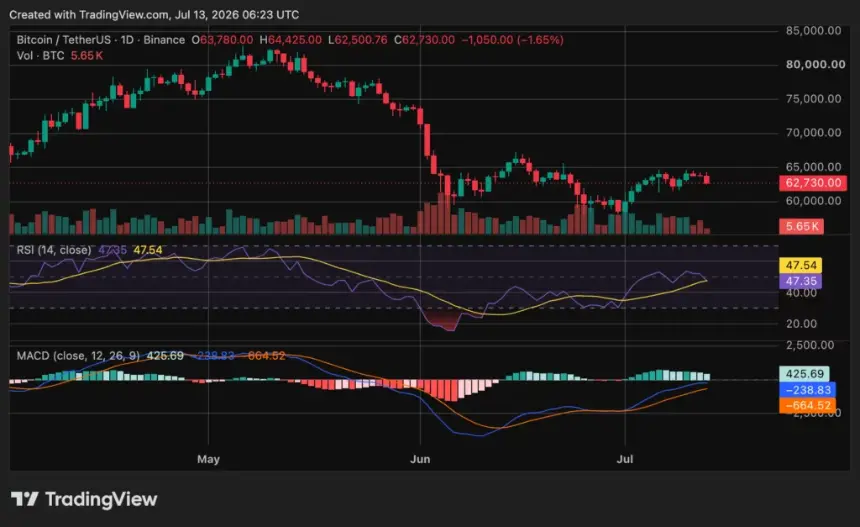Click the 75,000.00 price axis label
This screenshot has height=527, width=860.
tap(813, 99)
